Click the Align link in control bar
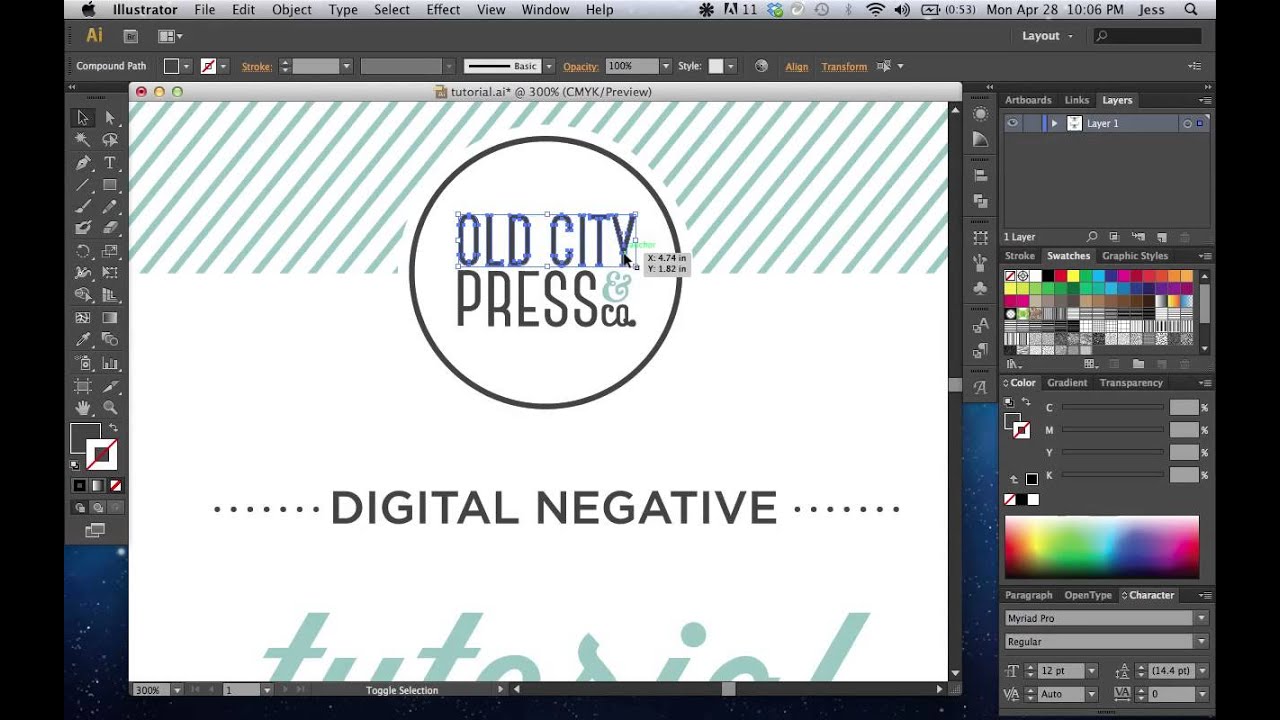Viewport: 1280px width, 720px height. coord(797,67)
